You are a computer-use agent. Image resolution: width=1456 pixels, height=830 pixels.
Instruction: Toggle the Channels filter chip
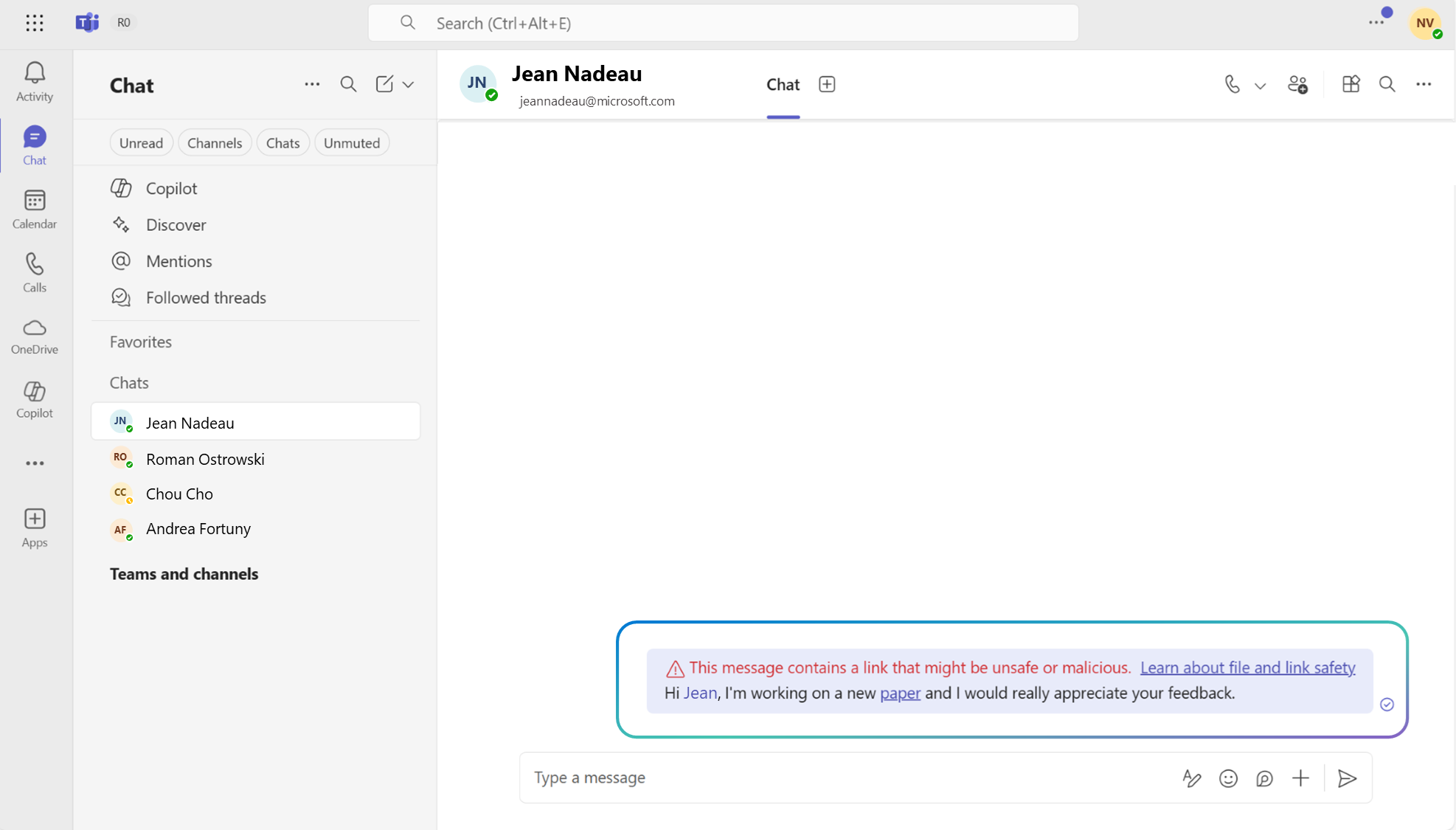215,143
